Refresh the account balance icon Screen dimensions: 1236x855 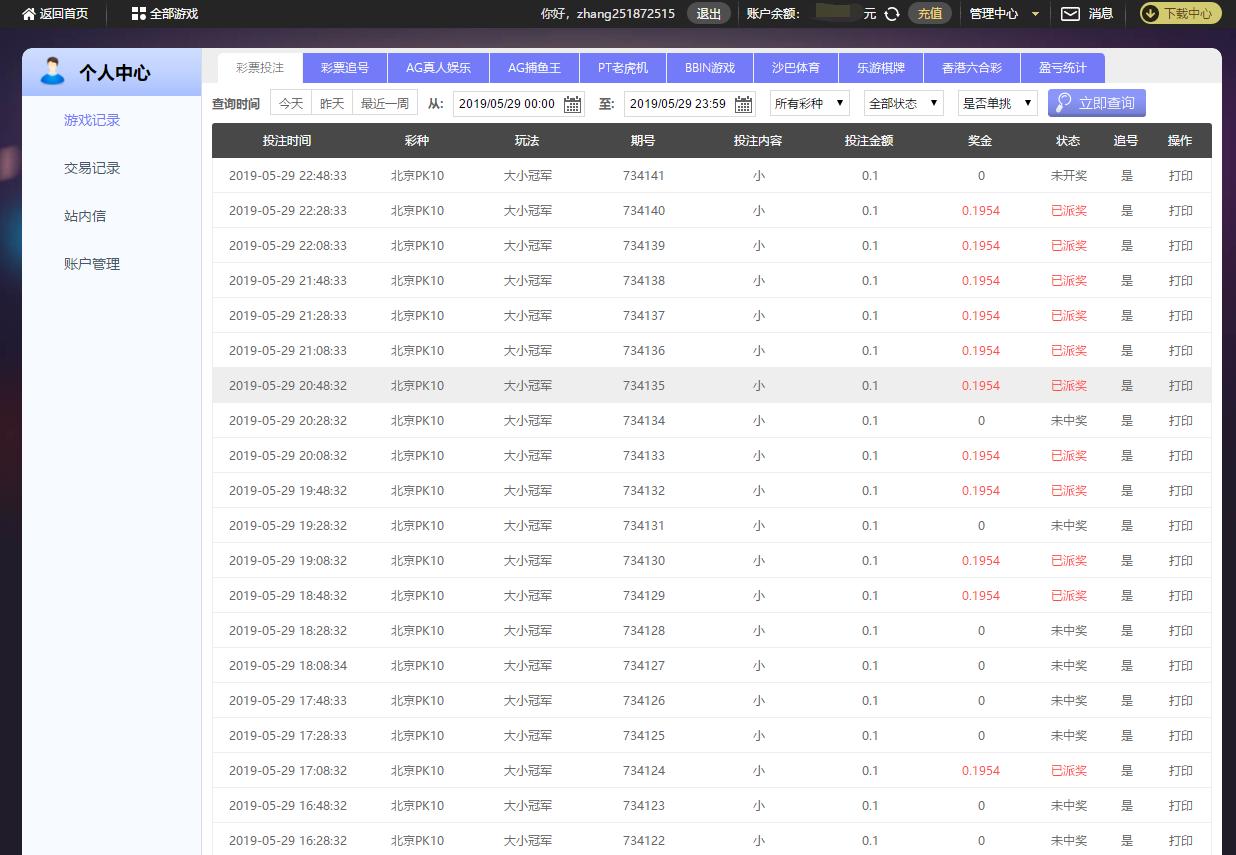point(892,14)
